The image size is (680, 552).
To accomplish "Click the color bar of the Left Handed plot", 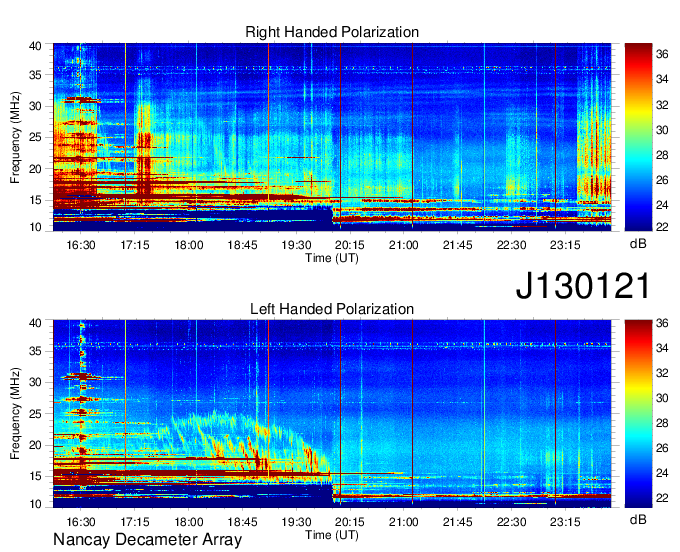I will tap(638, 414).
